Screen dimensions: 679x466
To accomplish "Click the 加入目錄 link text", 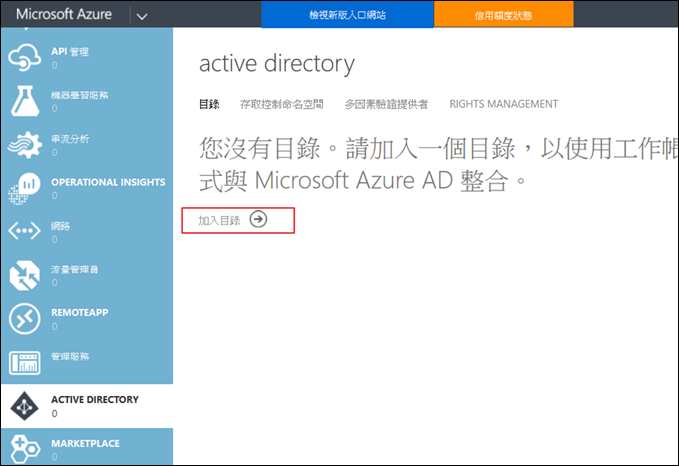I will click(219, 220).
